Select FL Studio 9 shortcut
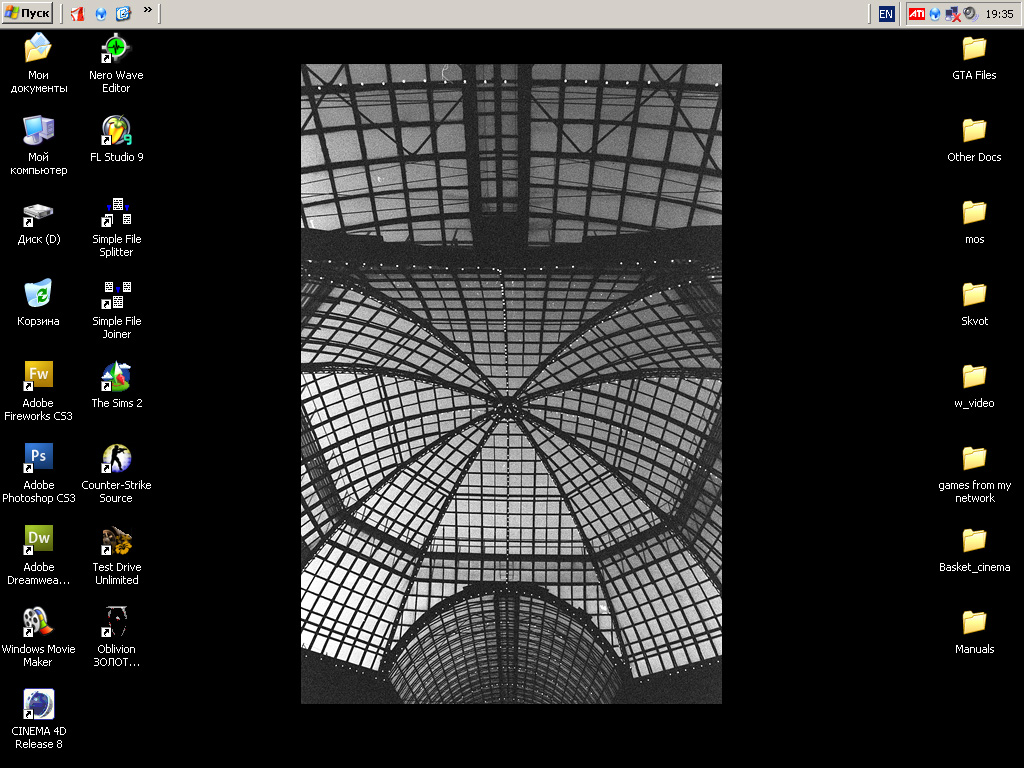The width and height of the screenshot is (1024, 768). pos(116,138)
